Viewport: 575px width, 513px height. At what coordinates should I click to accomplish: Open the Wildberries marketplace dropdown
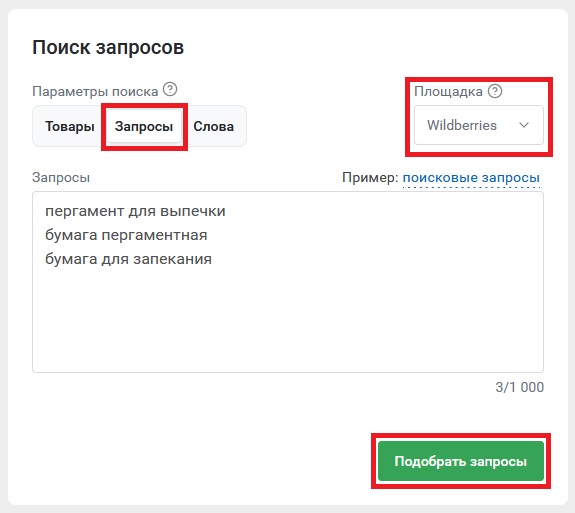tap(479, 125)
